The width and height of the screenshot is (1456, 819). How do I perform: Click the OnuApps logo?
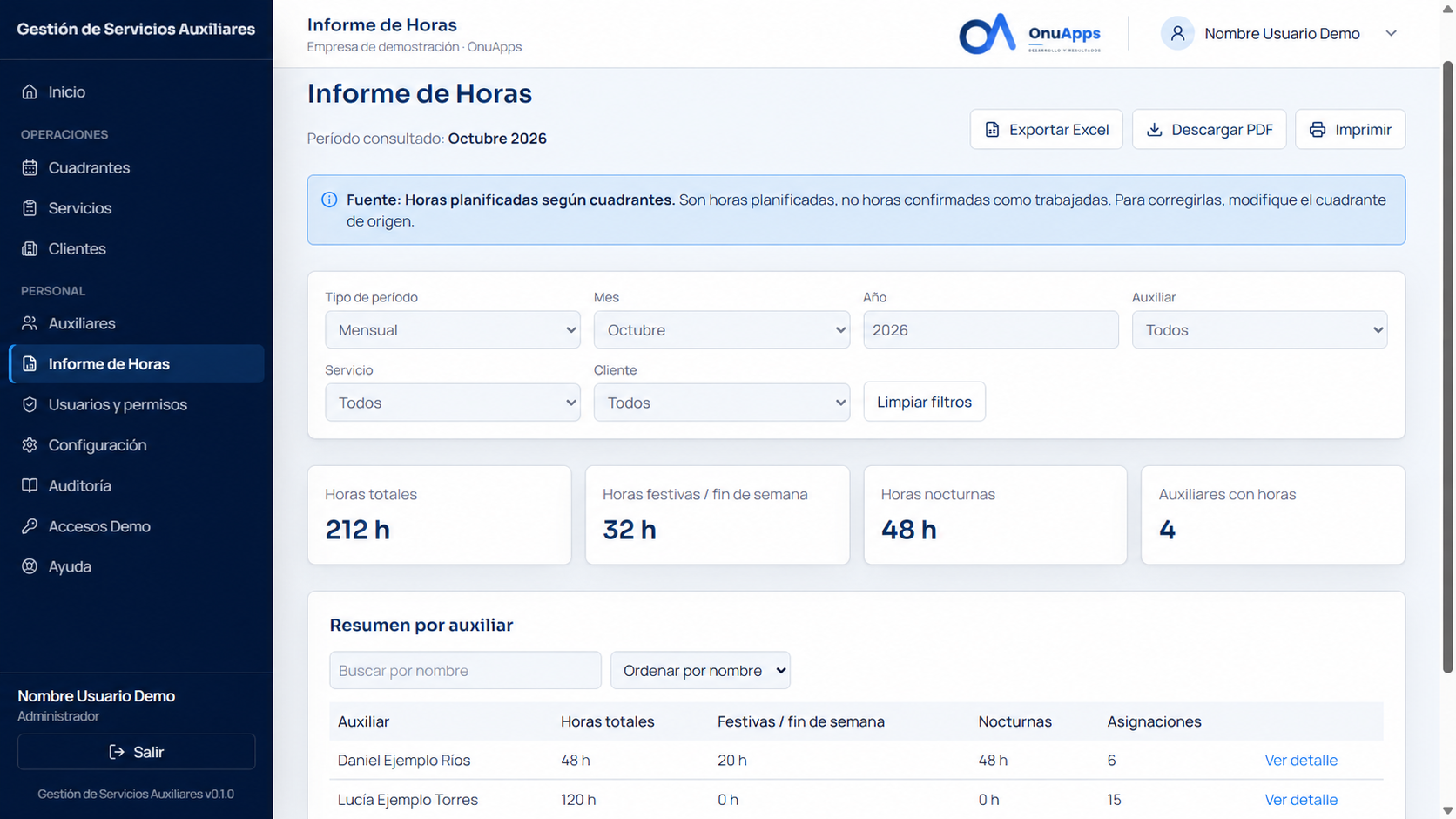[1029, 33]
